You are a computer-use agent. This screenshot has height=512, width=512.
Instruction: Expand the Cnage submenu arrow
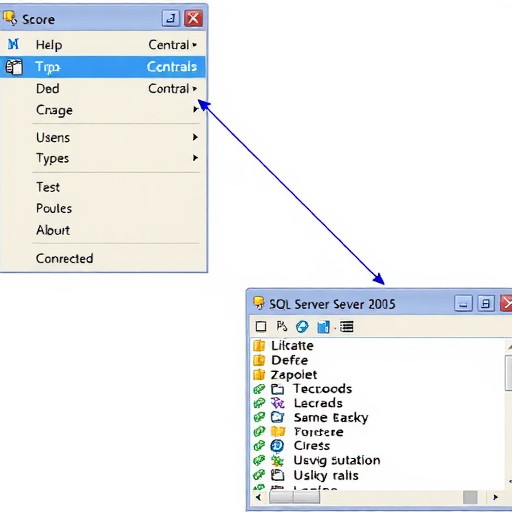[x=195, y=109]
